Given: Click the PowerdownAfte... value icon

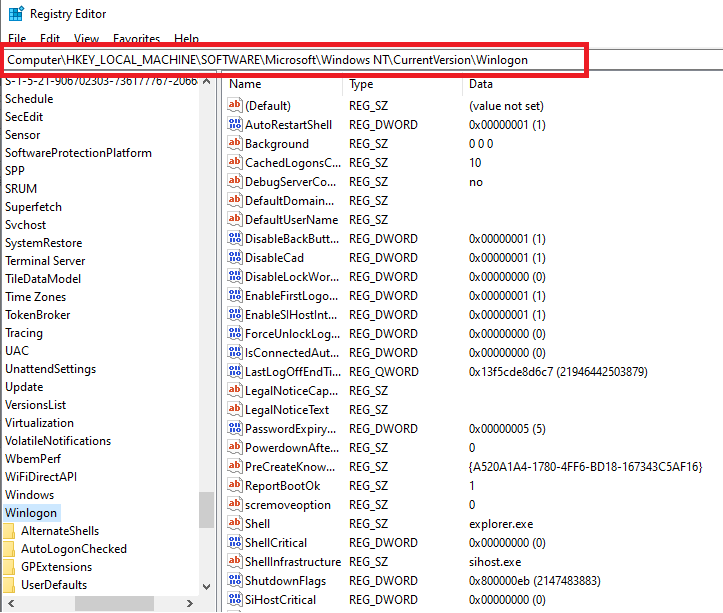Looking at the screenshot, I should pos(235,447).
